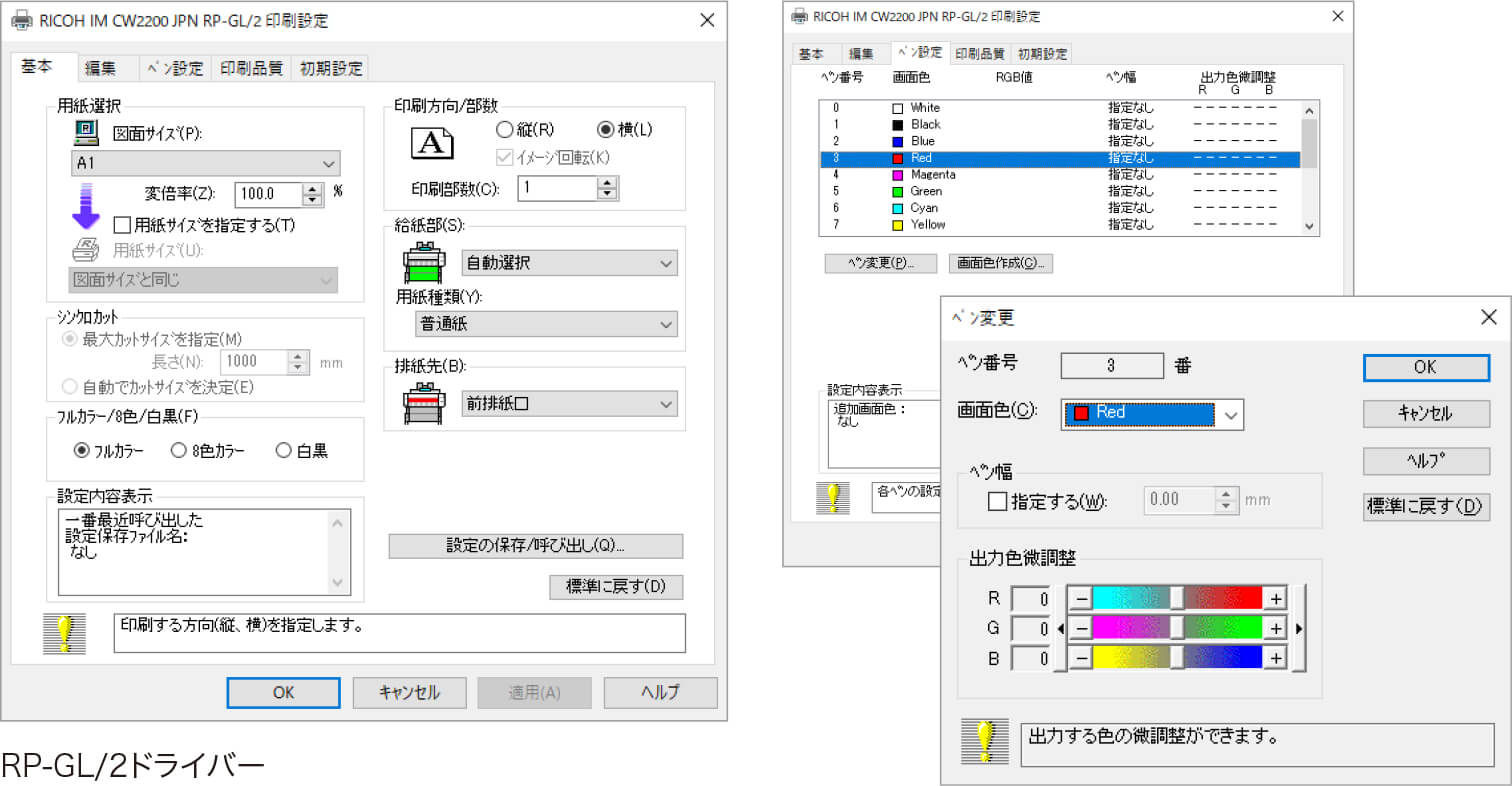This screenshot has height=786, width=1512.
Task: Click the help exclamation icon on Basic tab
Action: pyautogui.click(x=66, y=632)
